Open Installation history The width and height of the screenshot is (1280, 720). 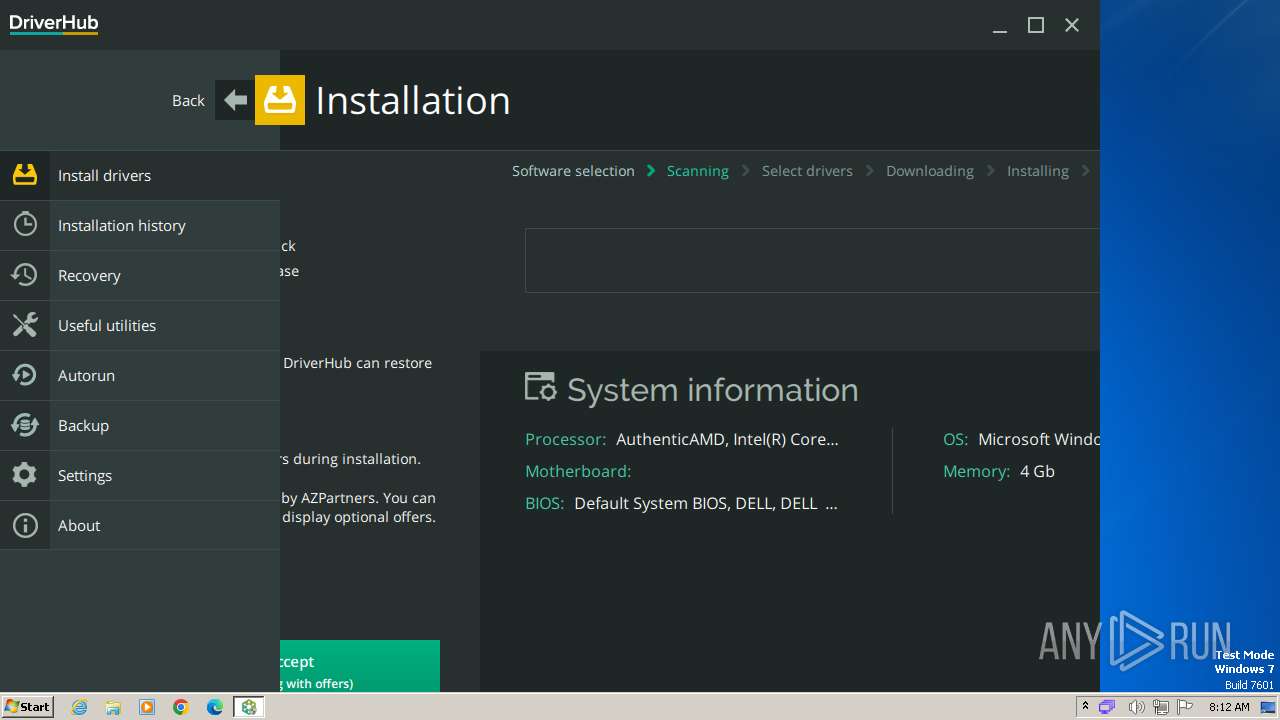[x=140, y=225]
